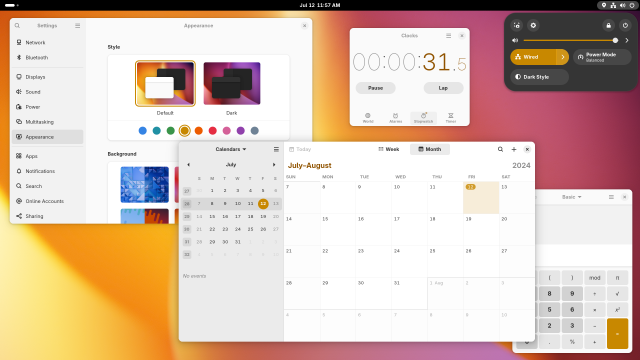Choose the purple accent color
This screenshot has height=360, width=640.
point(241,131)
